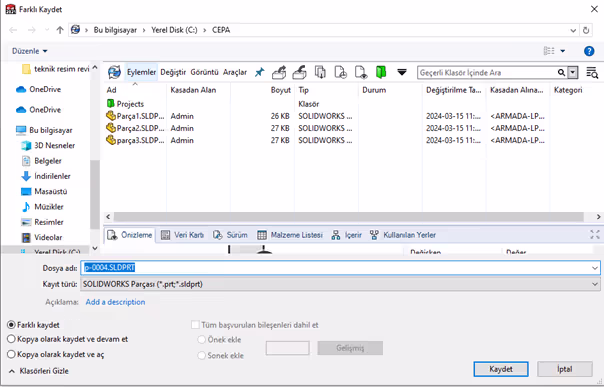Select the Parça1.SLDP file row
Image resolution: width=604 pixels, height=387 pixels.
pos(325,116)
